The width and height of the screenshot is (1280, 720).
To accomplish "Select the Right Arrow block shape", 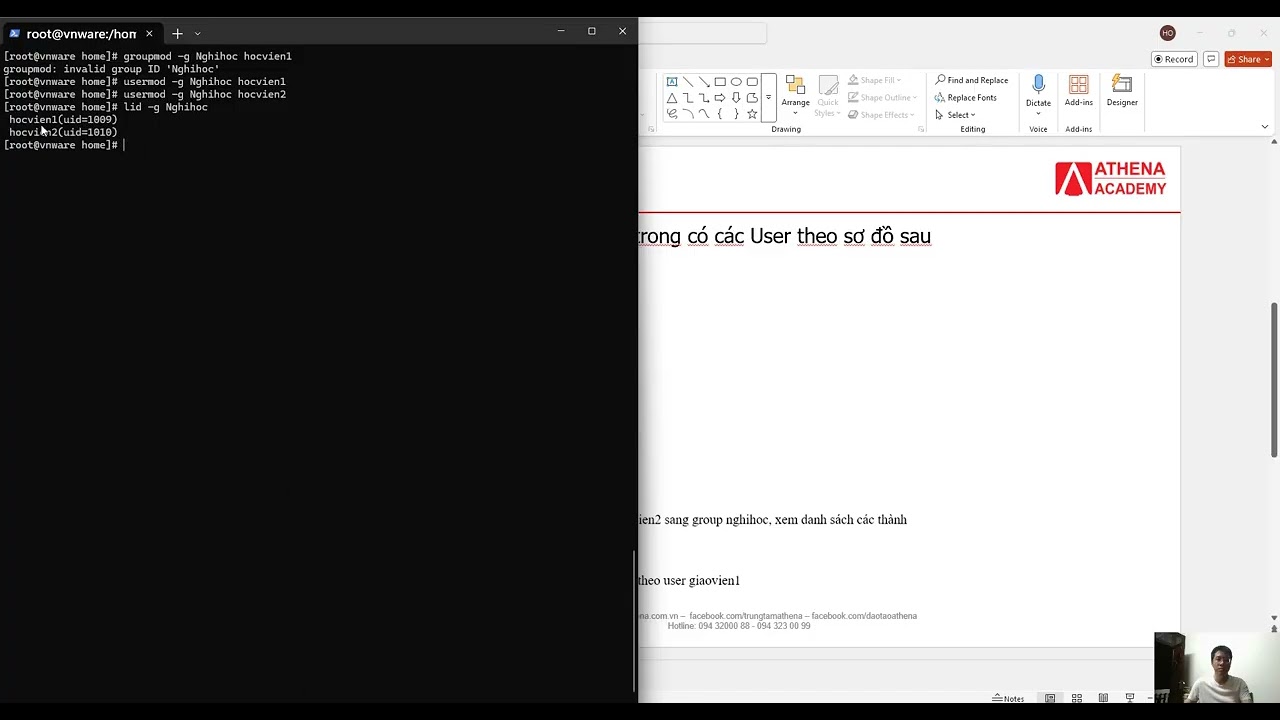I will (x=720, y=98).
